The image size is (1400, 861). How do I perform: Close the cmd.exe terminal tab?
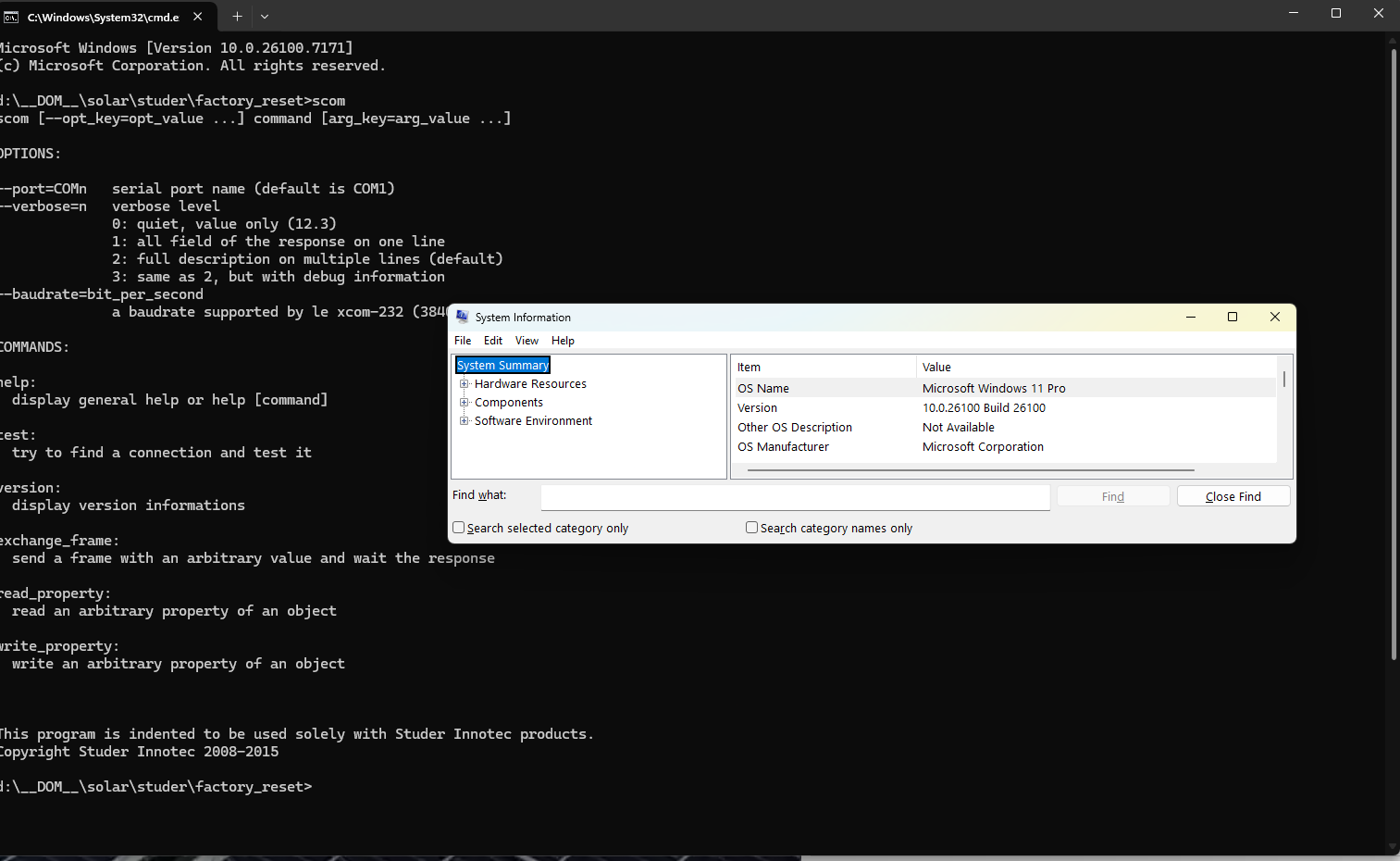tap(197, 17)
